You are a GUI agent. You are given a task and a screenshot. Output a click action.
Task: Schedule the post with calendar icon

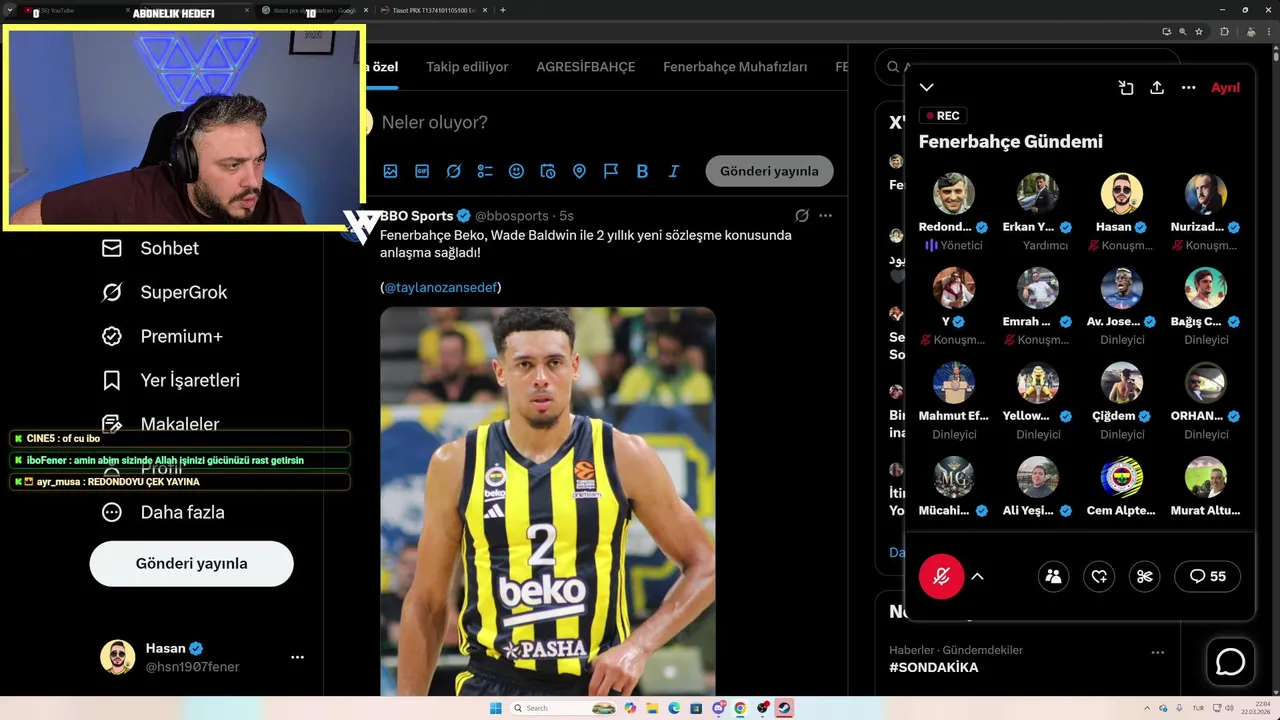point(548,171)
